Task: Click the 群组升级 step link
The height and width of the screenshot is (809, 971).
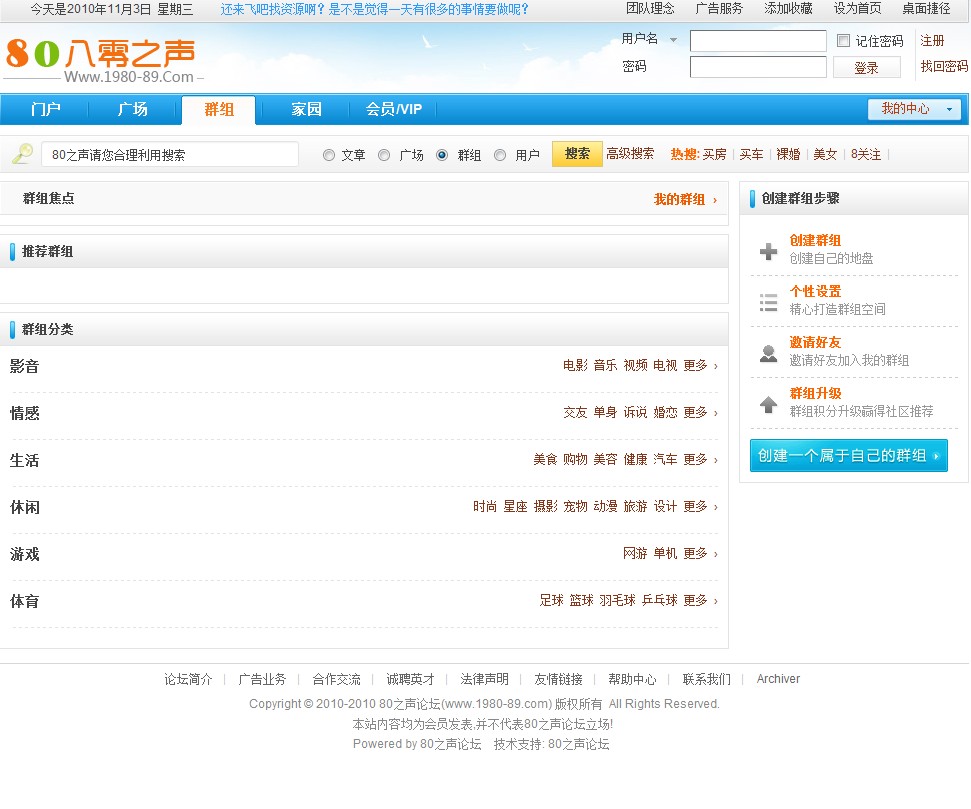Action: [x=815, y=393]
